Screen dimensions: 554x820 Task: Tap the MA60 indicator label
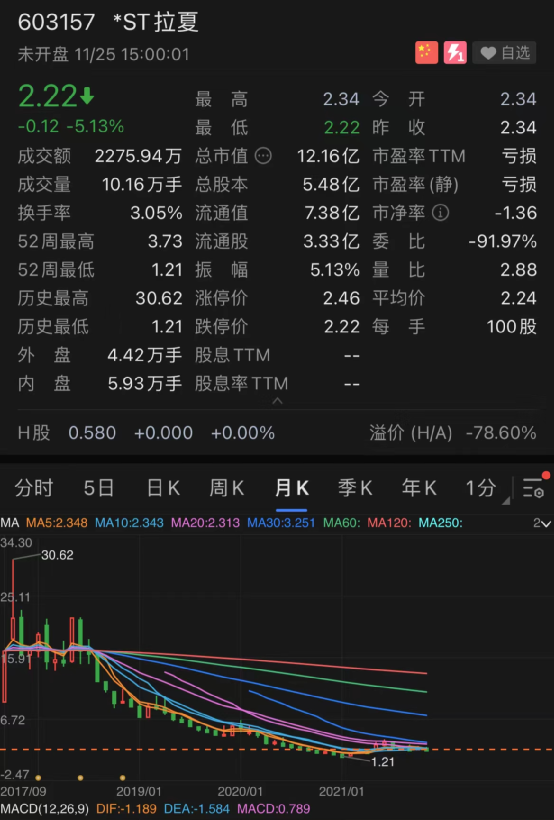(342, 522)
